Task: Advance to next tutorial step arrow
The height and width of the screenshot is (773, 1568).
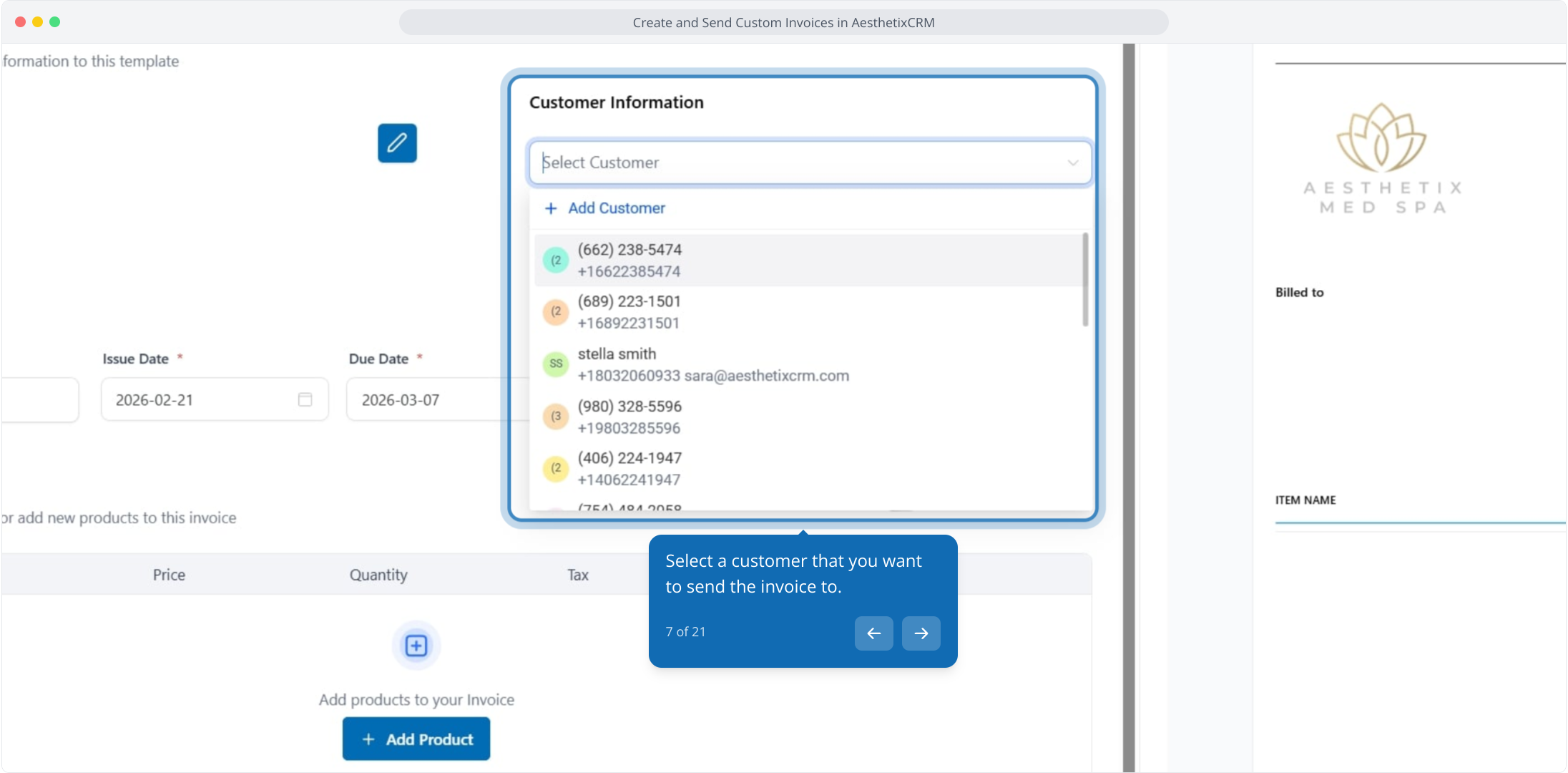Action: (x=921, y=633)
